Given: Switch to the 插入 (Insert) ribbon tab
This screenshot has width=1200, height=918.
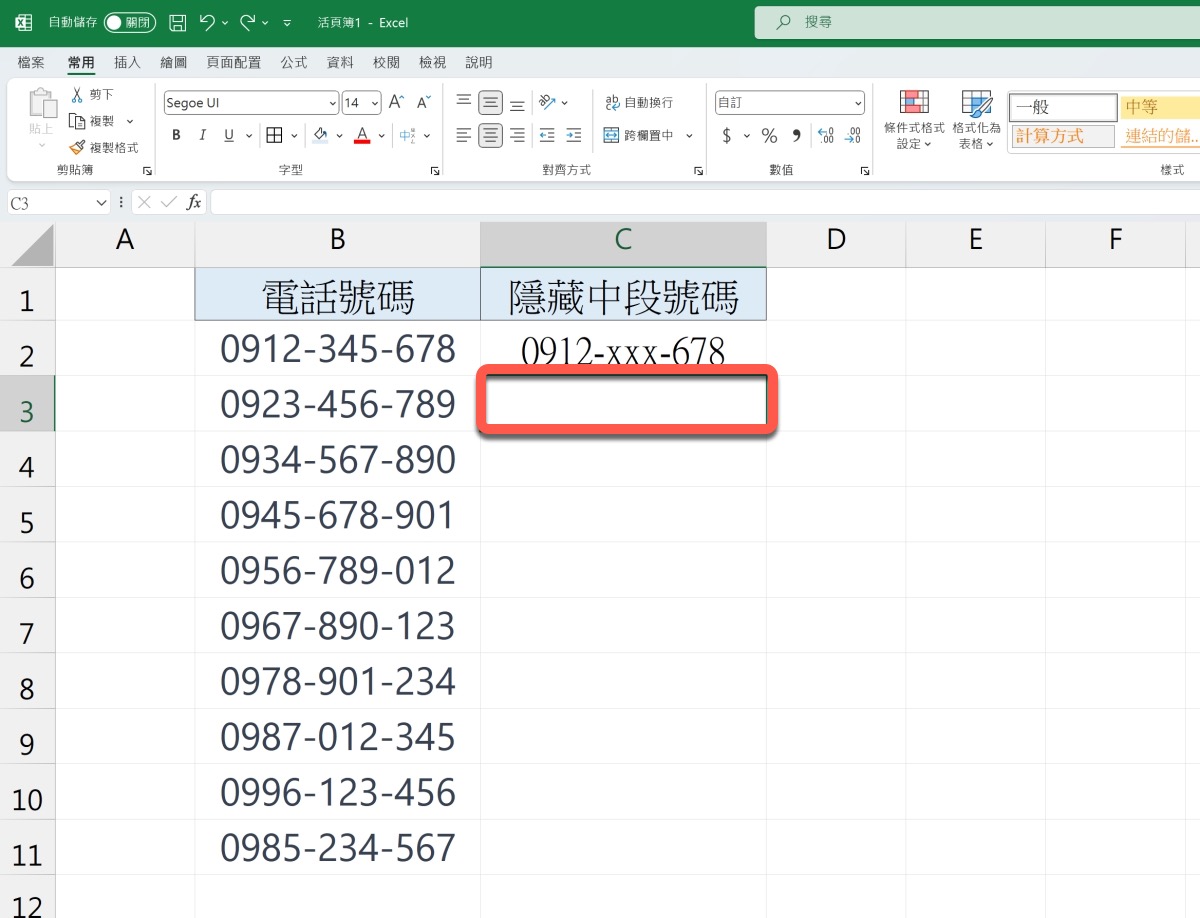Looking at the screenshot, I should click(x=127, y=62).
